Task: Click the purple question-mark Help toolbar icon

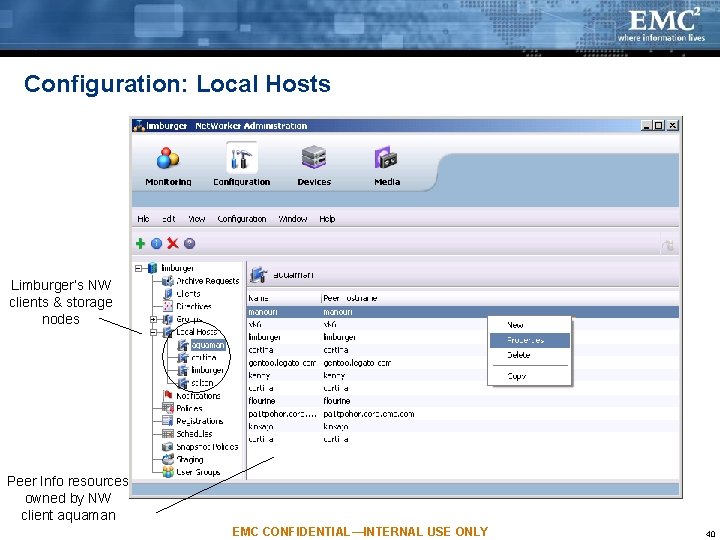Action: pyautogui.click(x=189, y=243)
